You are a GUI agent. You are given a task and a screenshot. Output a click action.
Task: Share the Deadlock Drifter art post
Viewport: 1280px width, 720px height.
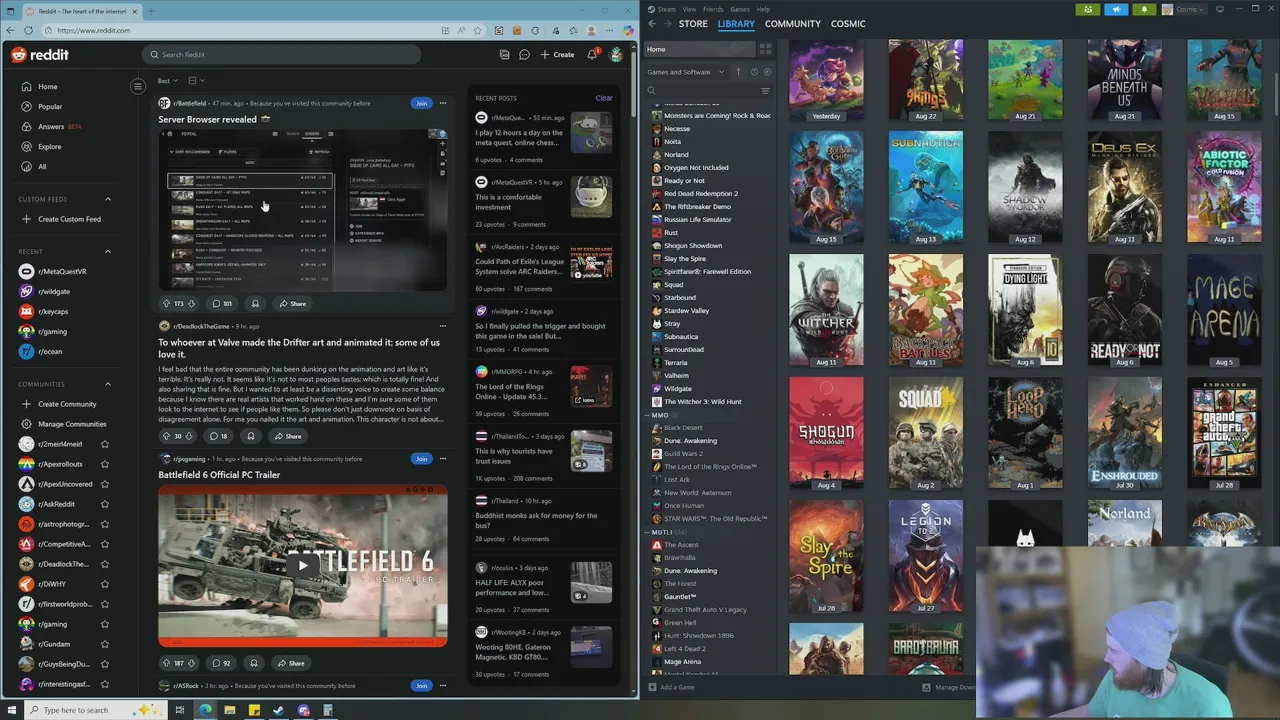pos(288,436)
